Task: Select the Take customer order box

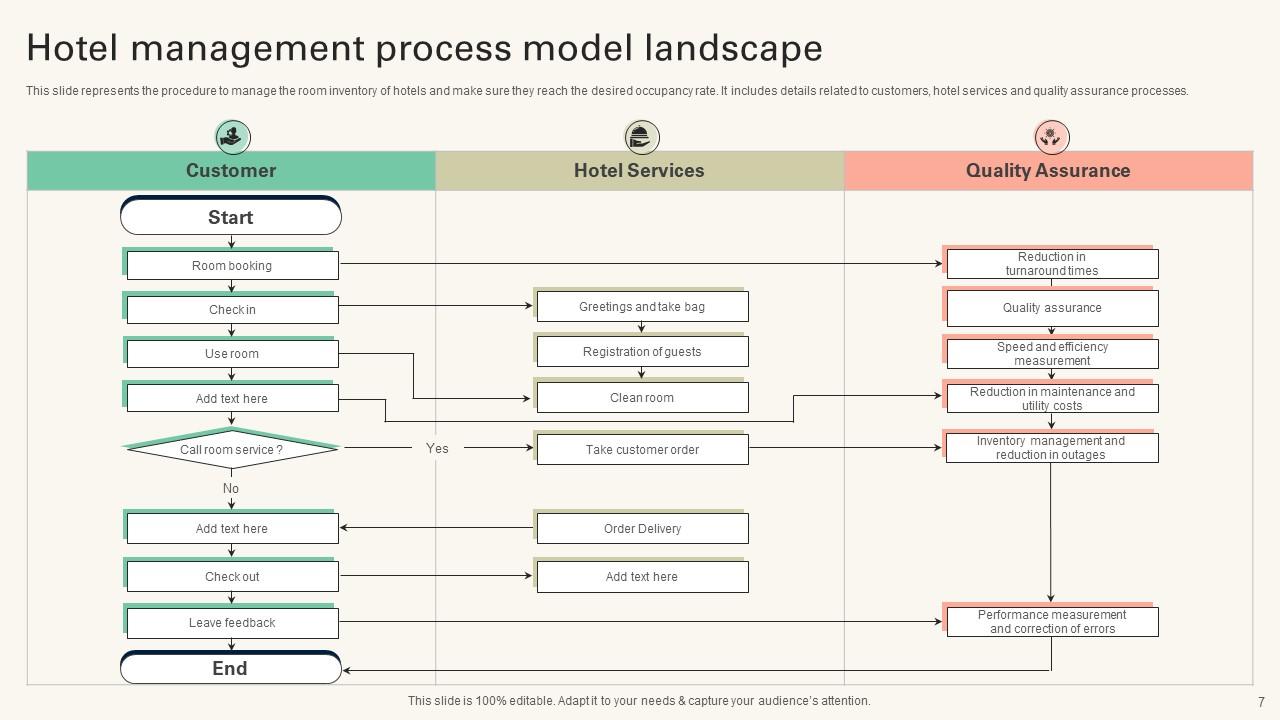Action: pyautogui.click(x=642, y=450)
